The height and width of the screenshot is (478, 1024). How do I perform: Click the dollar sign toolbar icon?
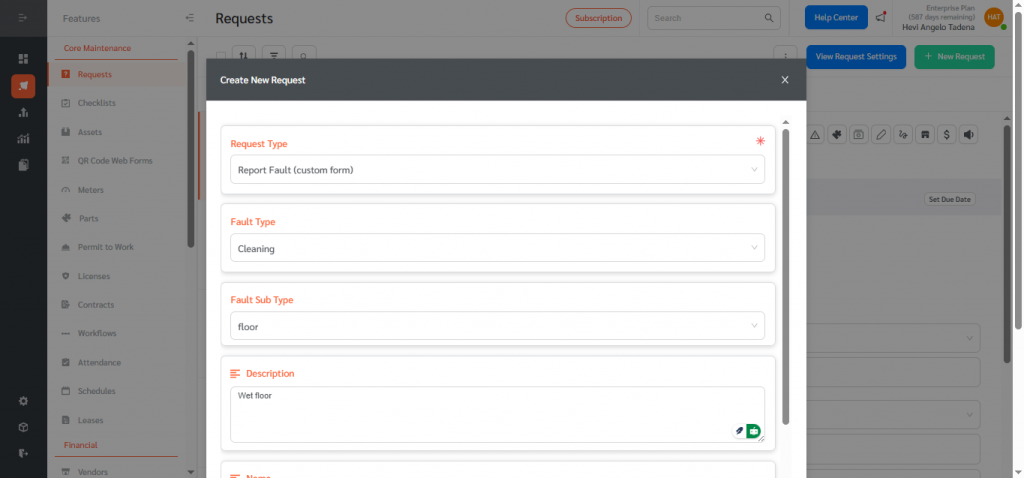pyautogui.click(x=946, y=135)
